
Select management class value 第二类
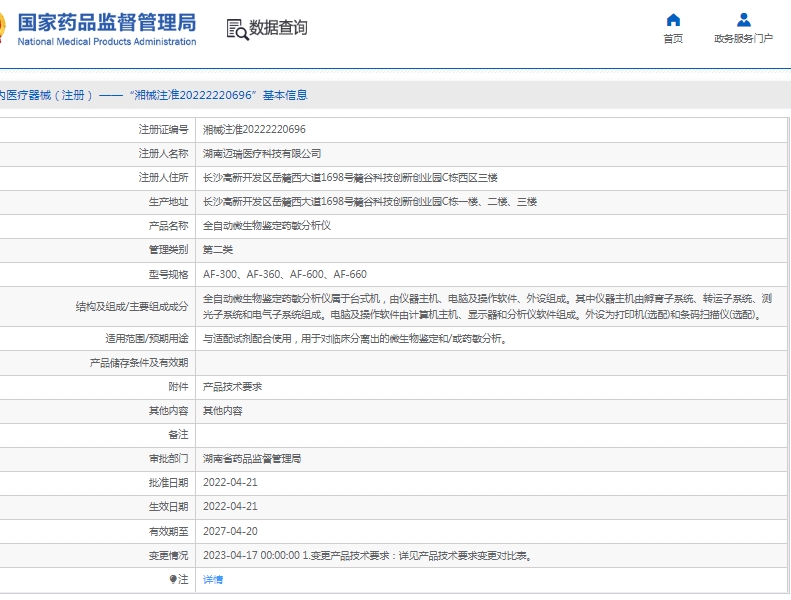[218, 250]
